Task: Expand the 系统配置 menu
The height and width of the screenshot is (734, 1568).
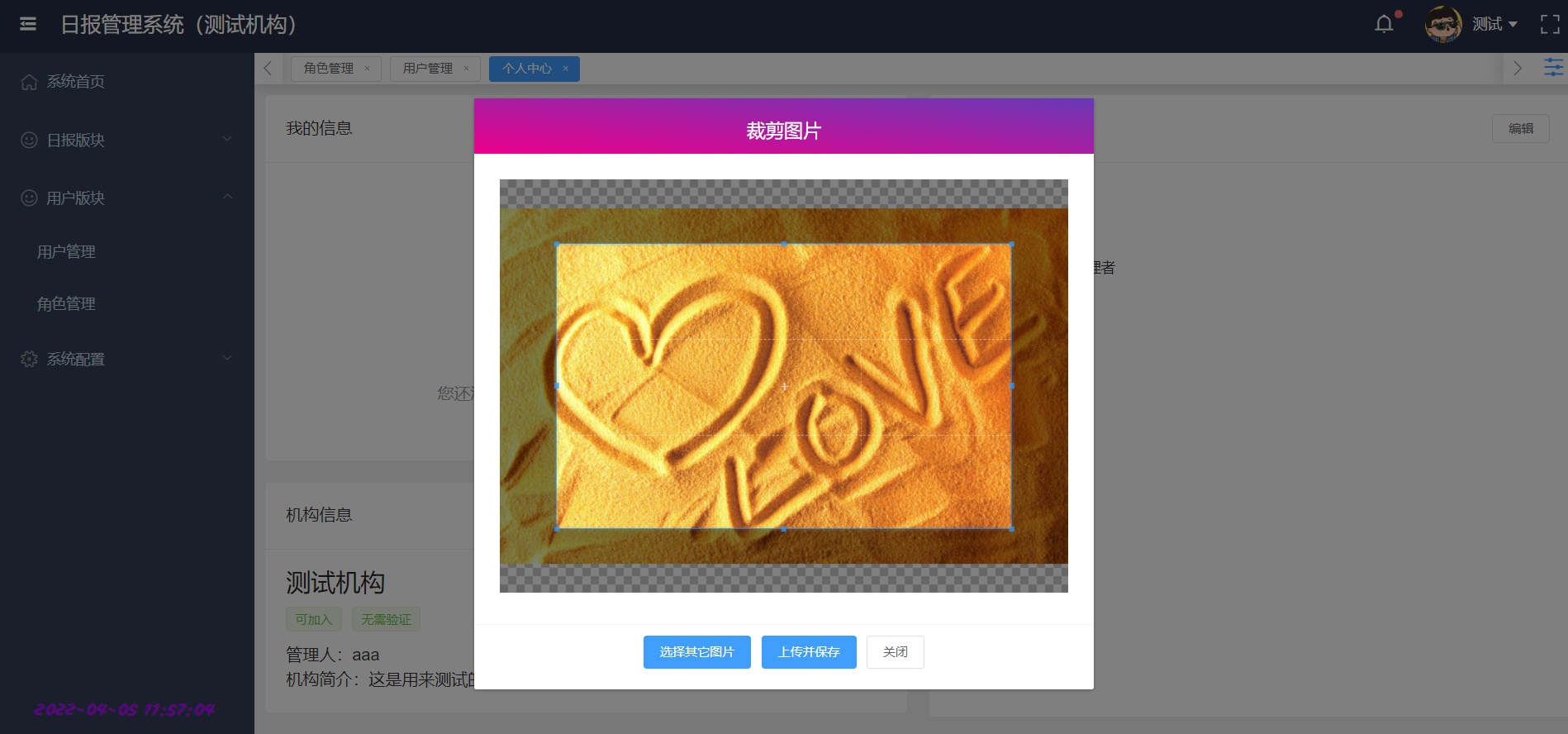Action: (127, 360)
